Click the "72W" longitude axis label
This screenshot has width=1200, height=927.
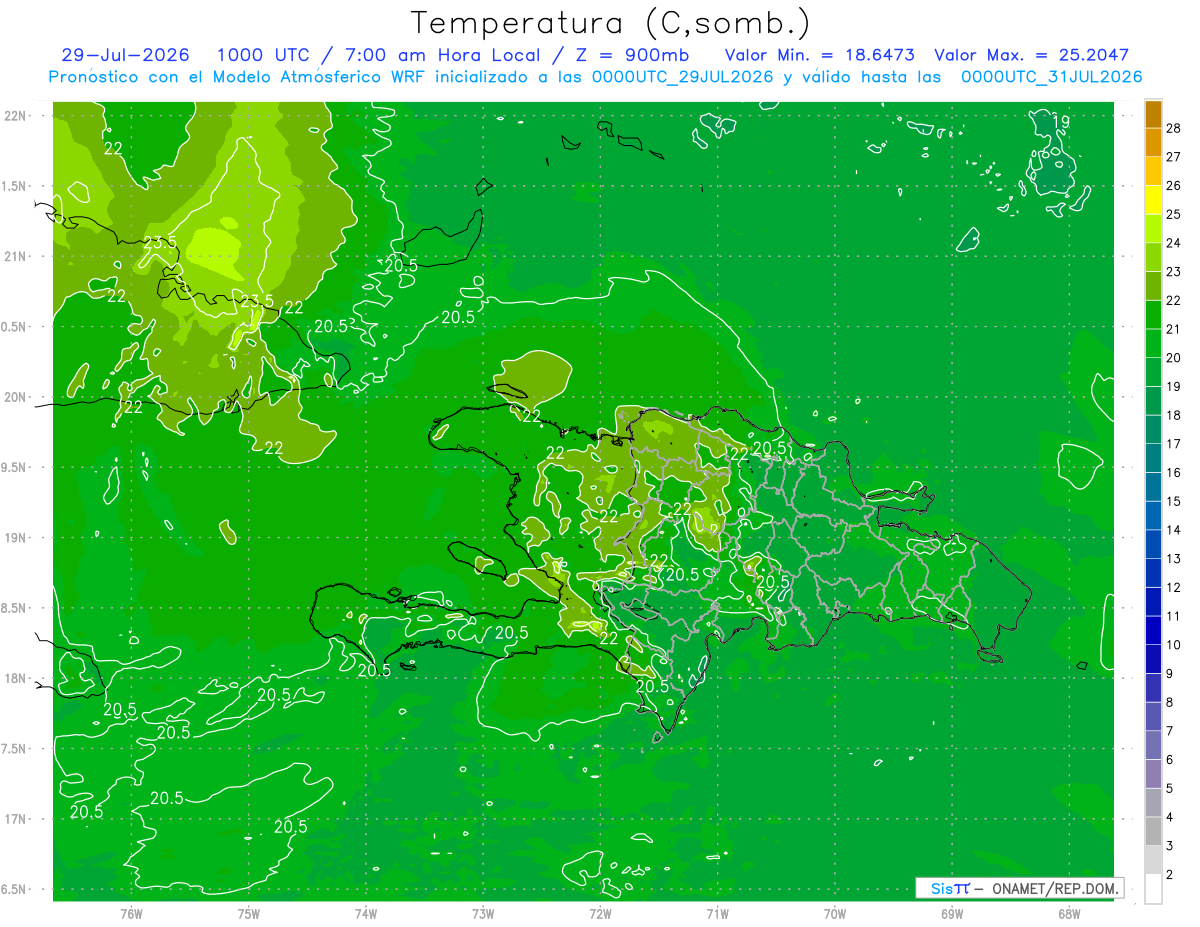point(600,914)
